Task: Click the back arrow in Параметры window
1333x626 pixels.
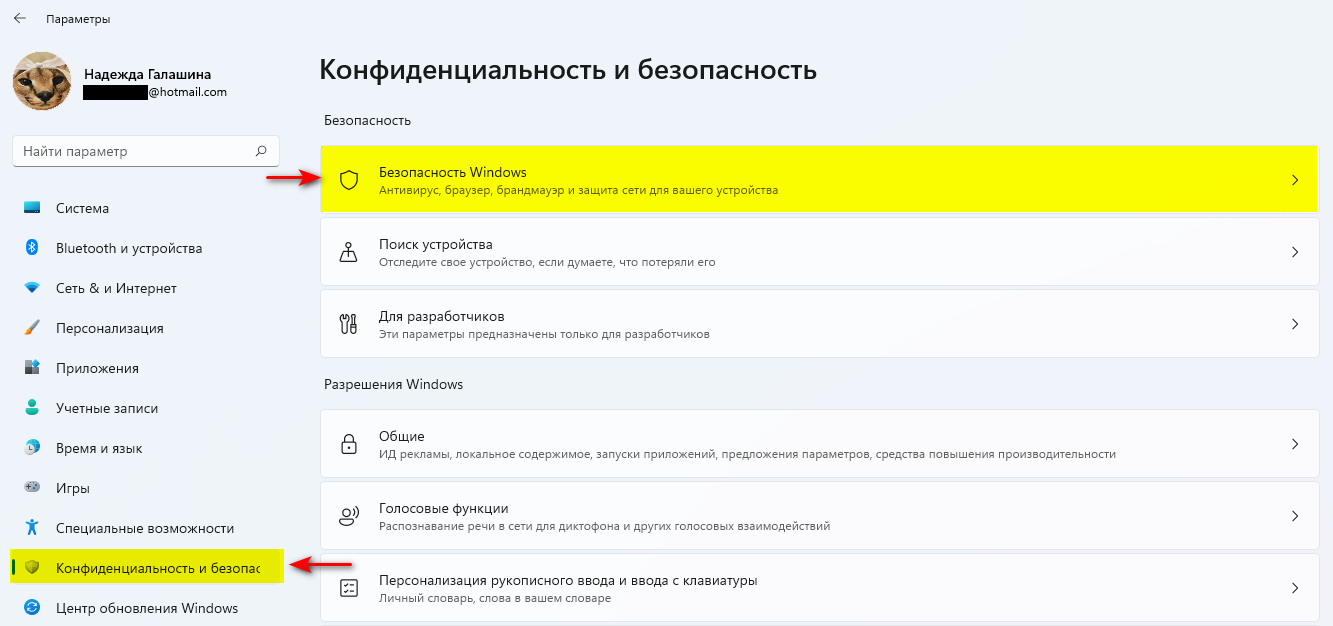Action: click(20, 18)
